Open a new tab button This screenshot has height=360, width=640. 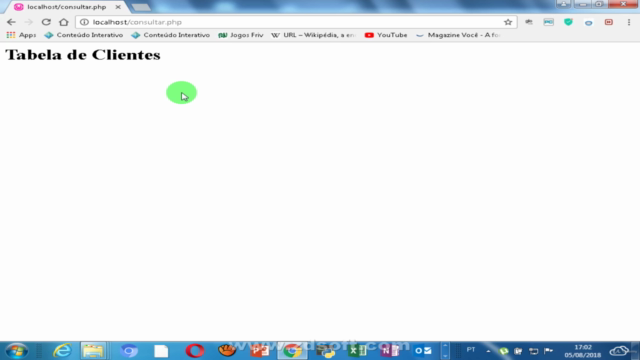click(x=141, y=7)
